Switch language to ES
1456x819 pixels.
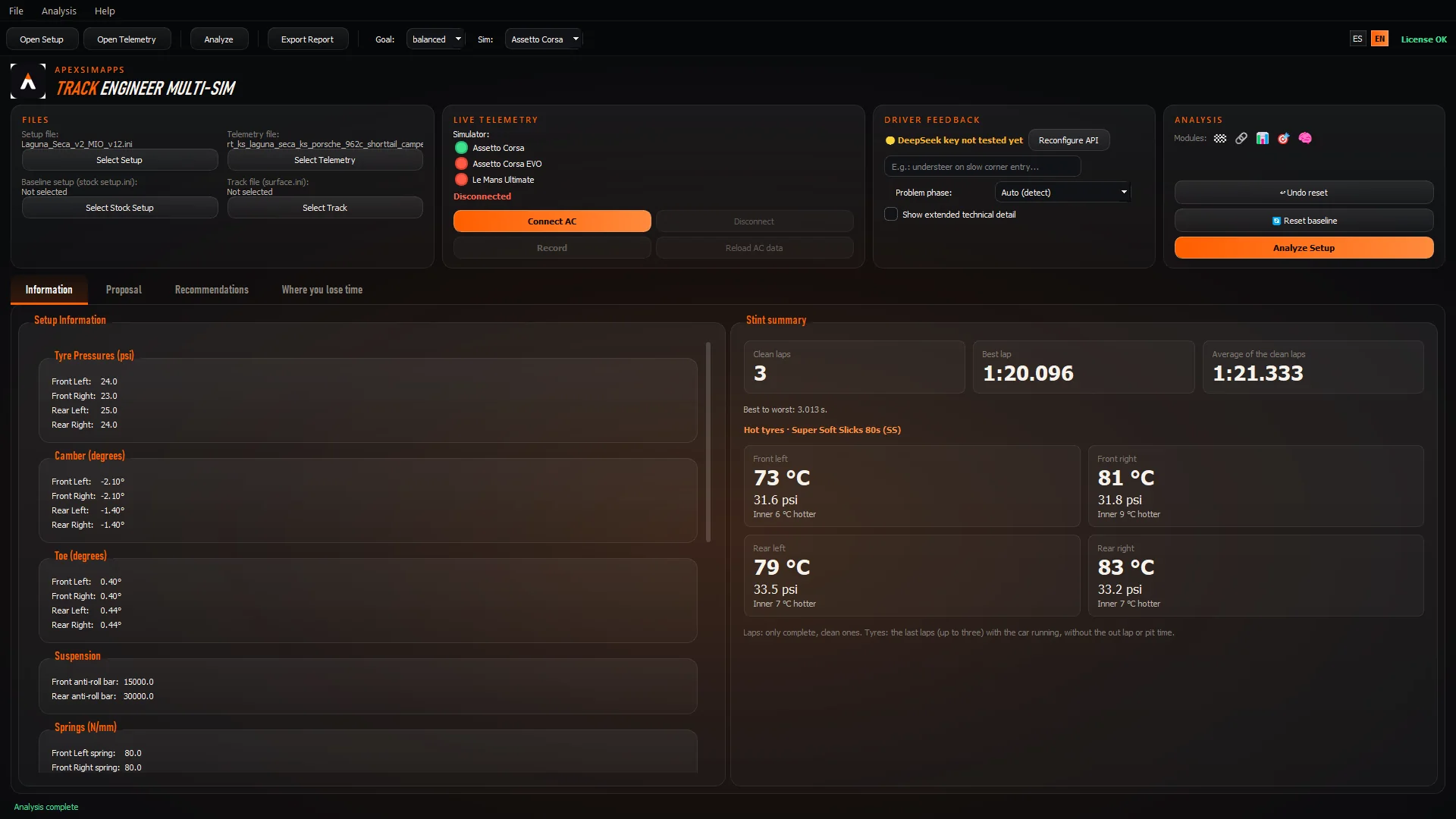click(1357, 39)
